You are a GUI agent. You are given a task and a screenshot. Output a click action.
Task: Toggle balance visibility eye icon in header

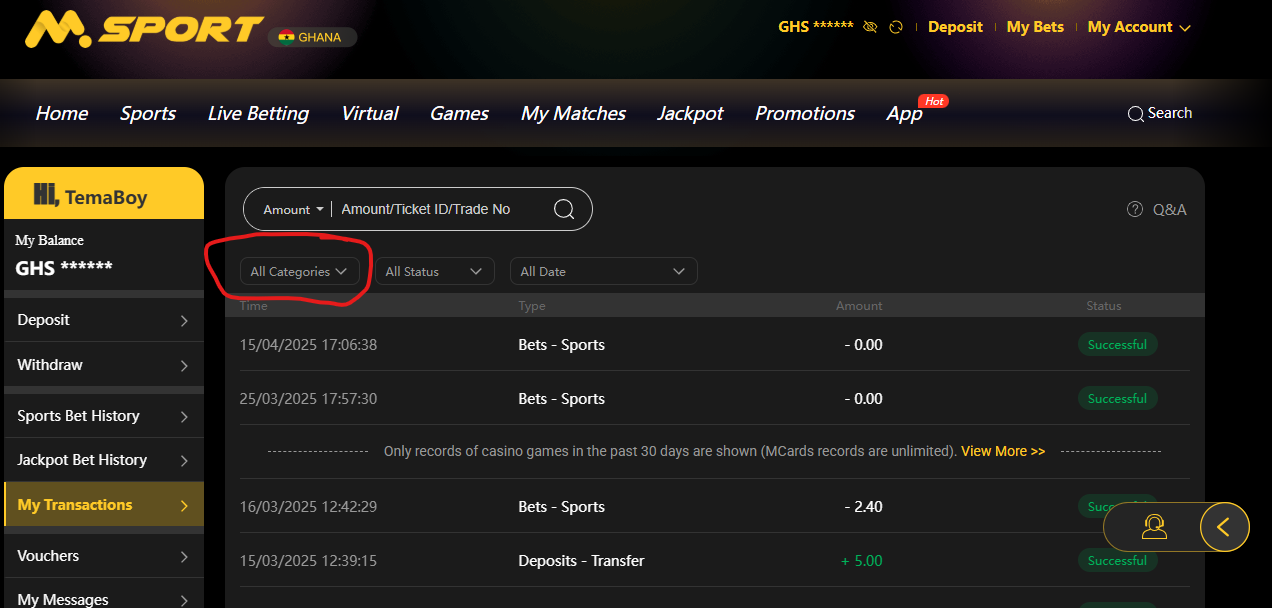(870, 27)
